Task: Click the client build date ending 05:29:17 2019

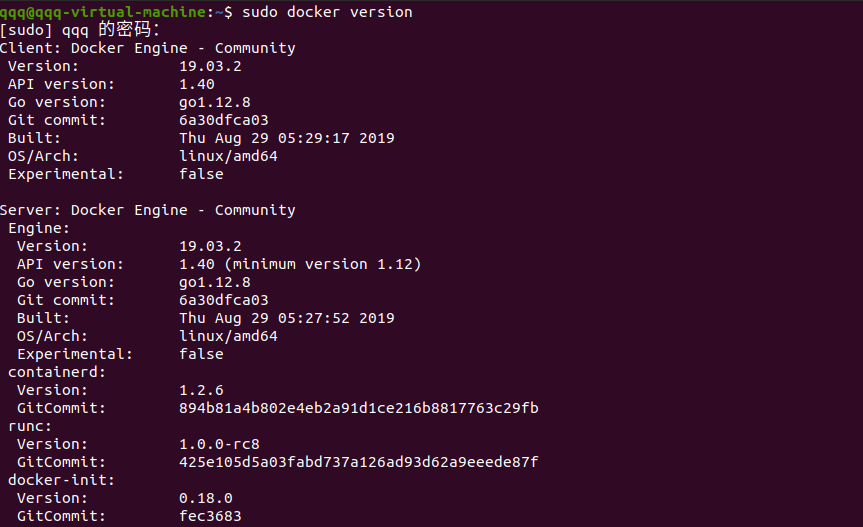Action: (287, 138)
